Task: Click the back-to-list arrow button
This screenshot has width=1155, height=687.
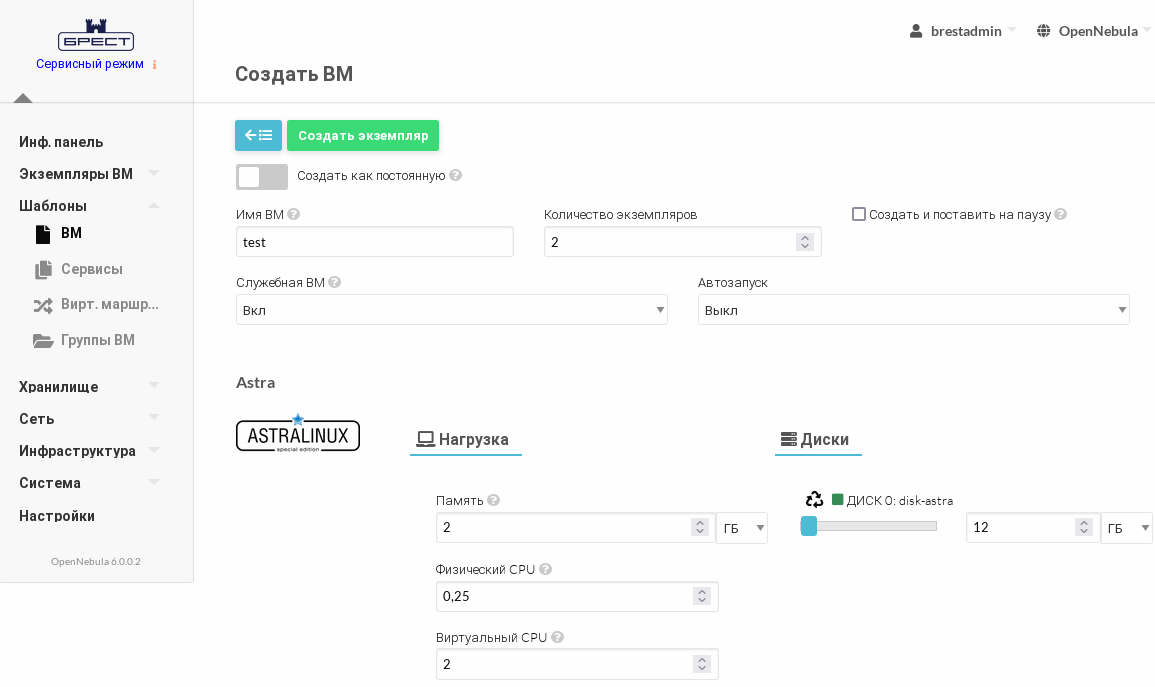Action: (x=258, y=135)
